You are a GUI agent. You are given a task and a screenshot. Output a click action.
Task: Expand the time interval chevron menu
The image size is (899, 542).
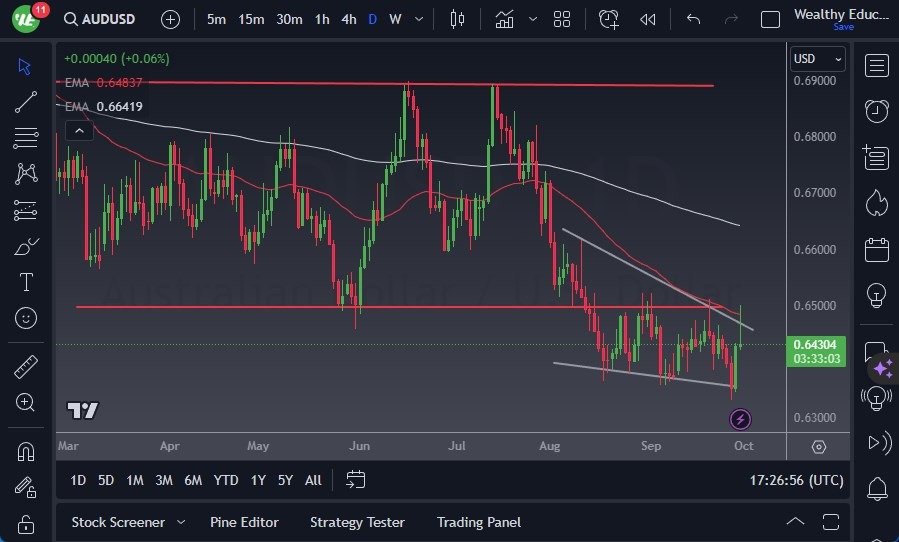coord(418,19)
